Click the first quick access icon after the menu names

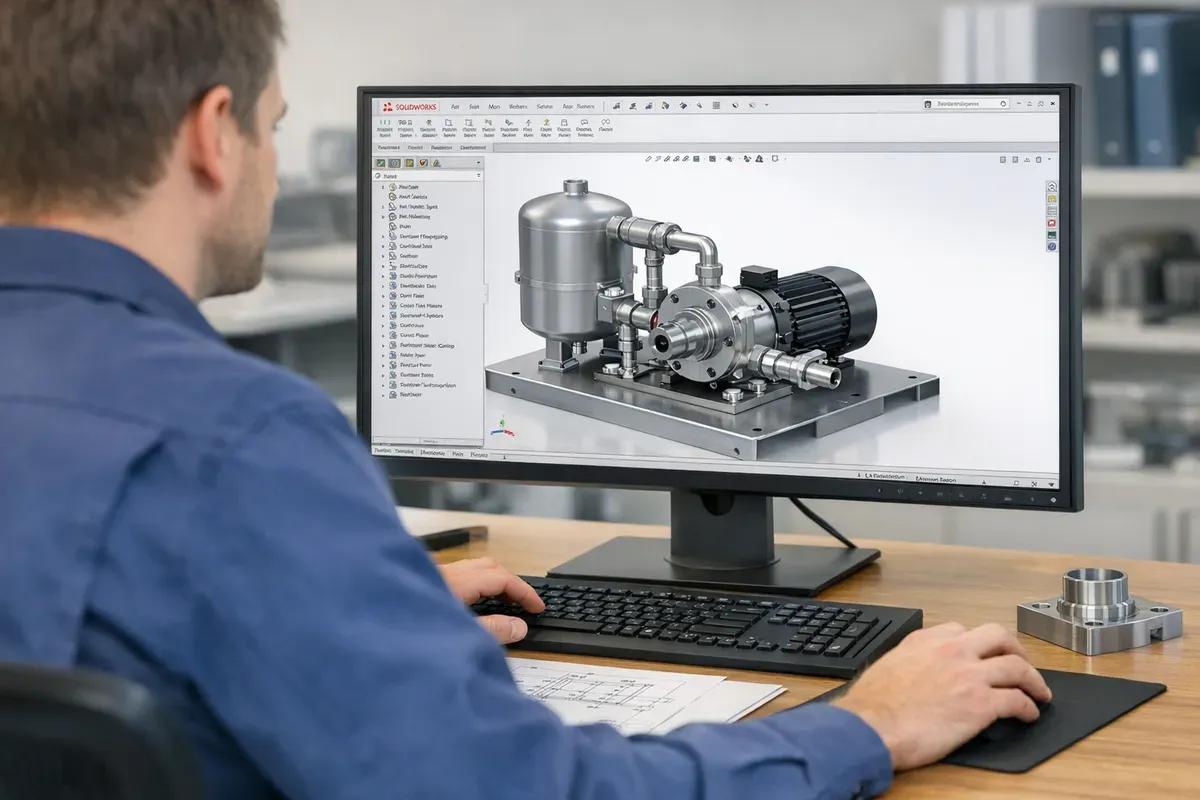click(x=616, y=106)
